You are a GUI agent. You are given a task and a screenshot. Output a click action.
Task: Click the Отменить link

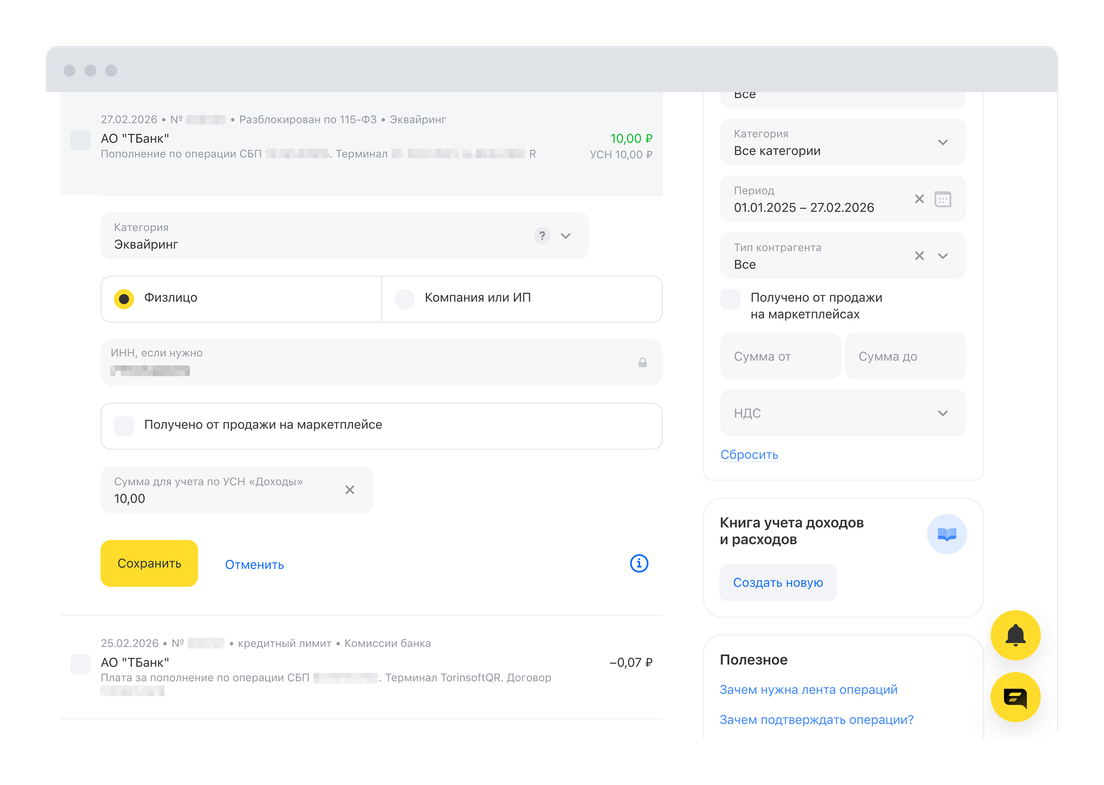point(254,564)
